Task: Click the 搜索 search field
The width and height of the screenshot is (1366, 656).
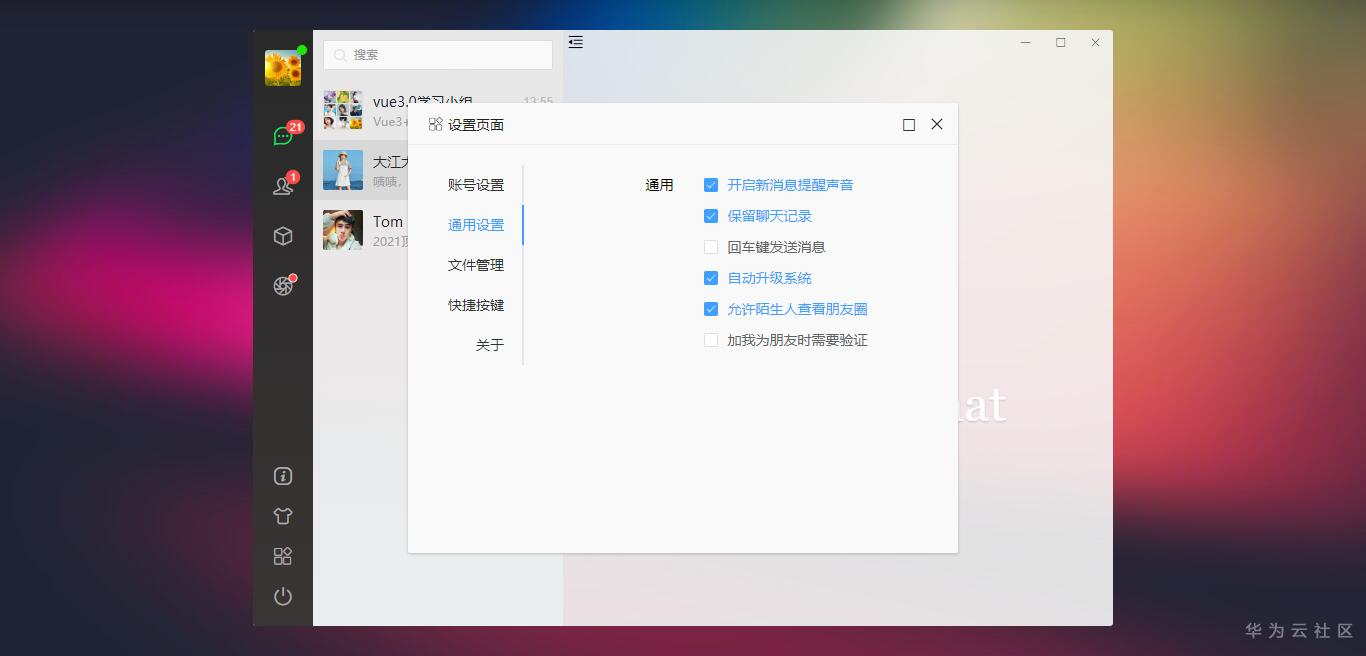Action: 437,55
